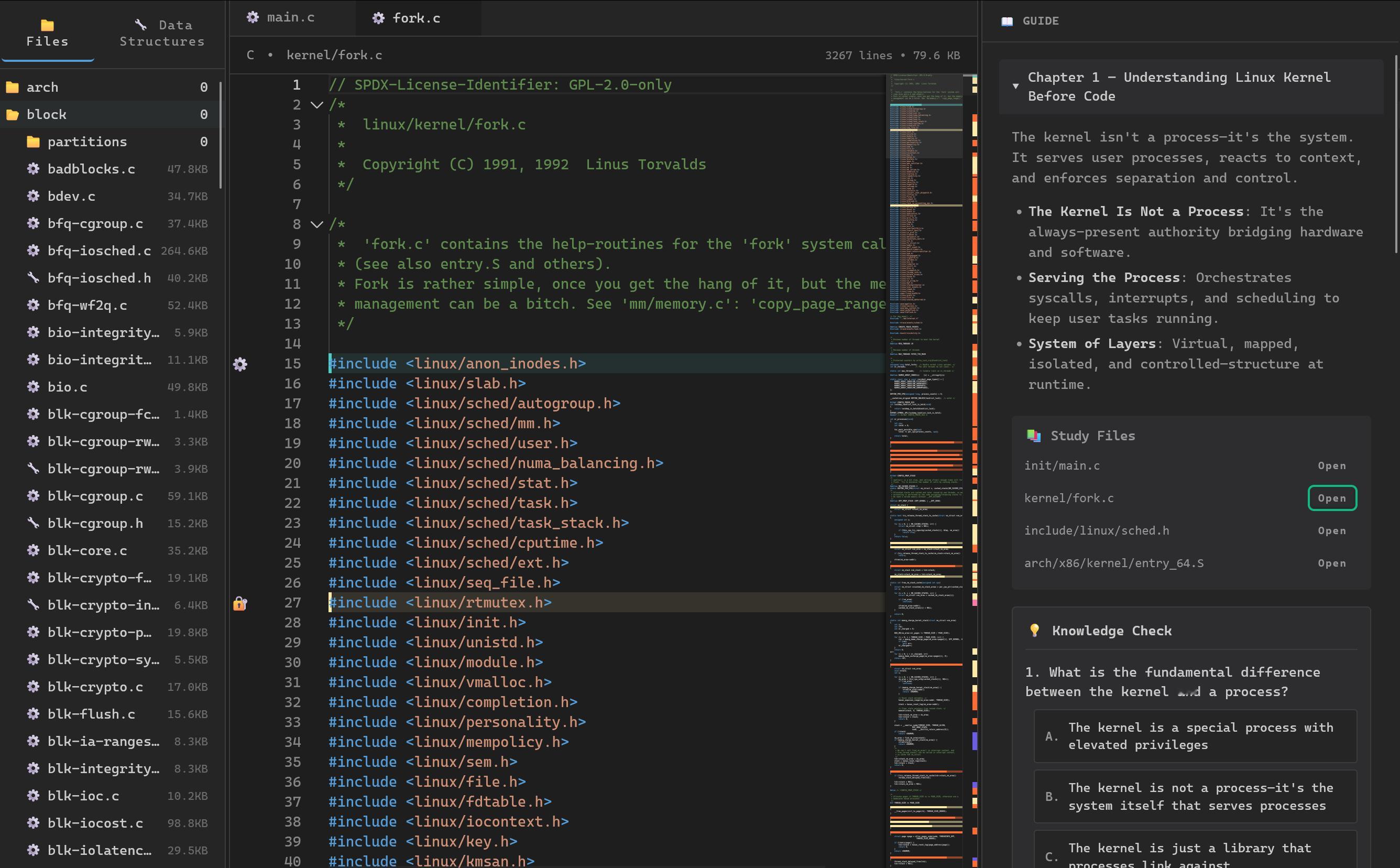Open arch/x86/kernel/entry_64.S study file

(1331, 563)
